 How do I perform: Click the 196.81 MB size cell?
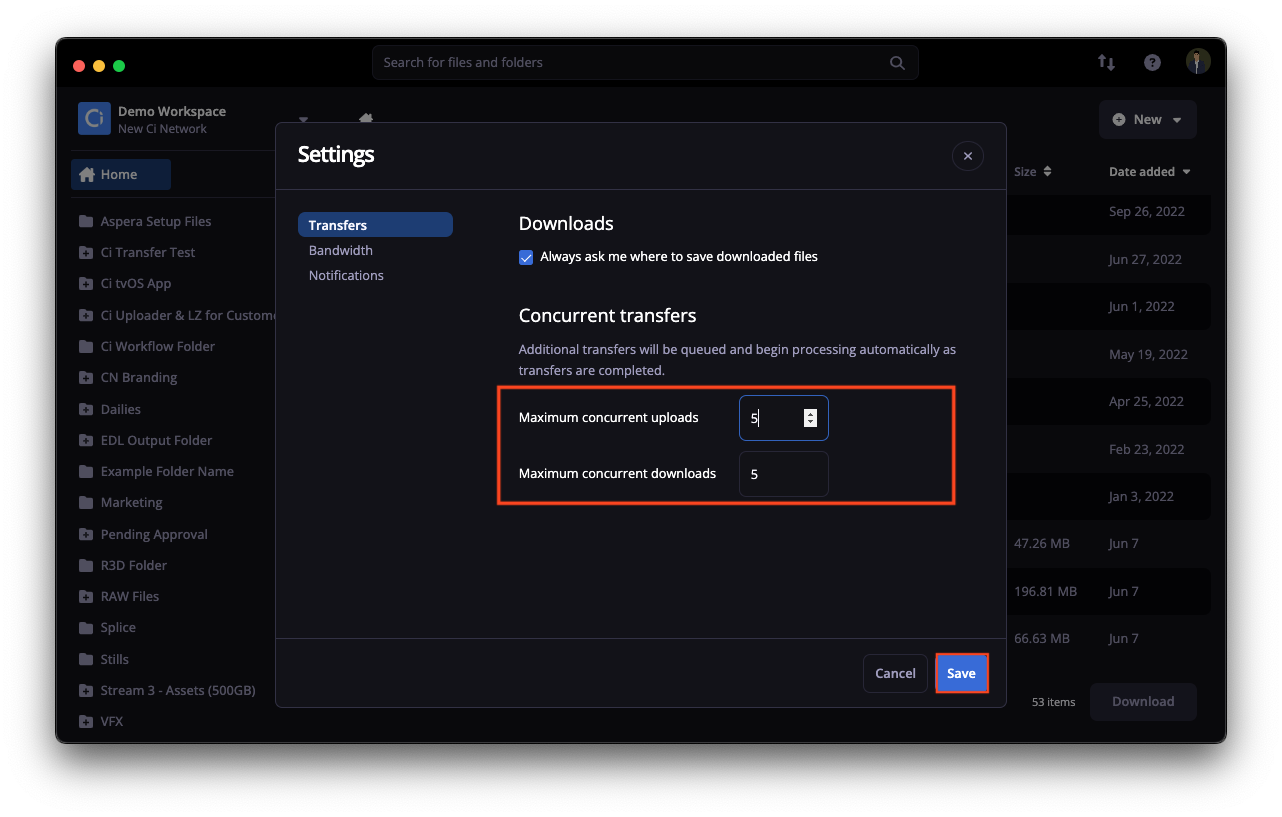[x=1045, y=591]
